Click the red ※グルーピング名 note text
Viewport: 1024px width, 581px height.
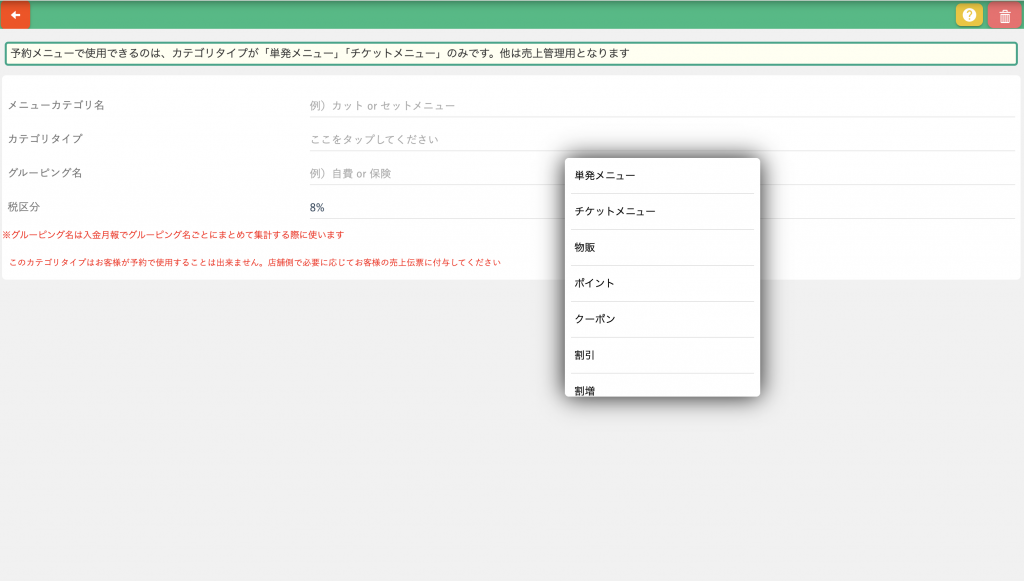click(174, 235)
